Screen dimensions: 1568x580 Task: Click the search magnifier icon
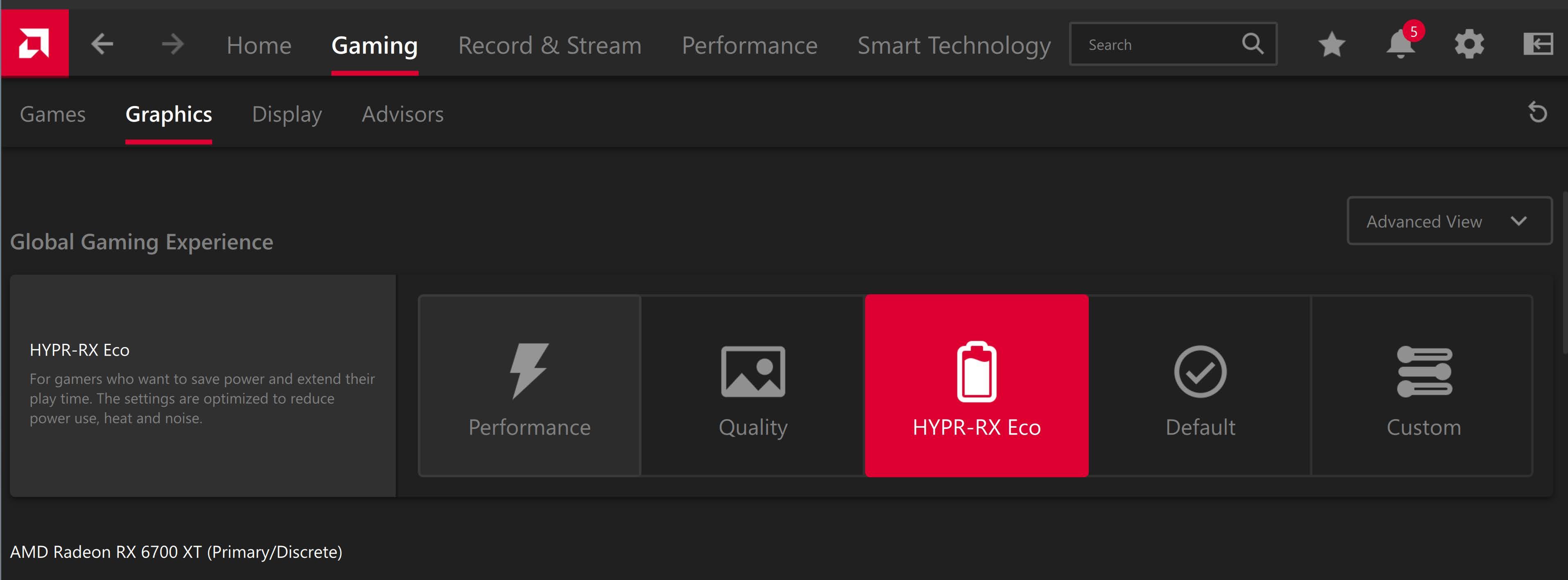coord(1253,44)
